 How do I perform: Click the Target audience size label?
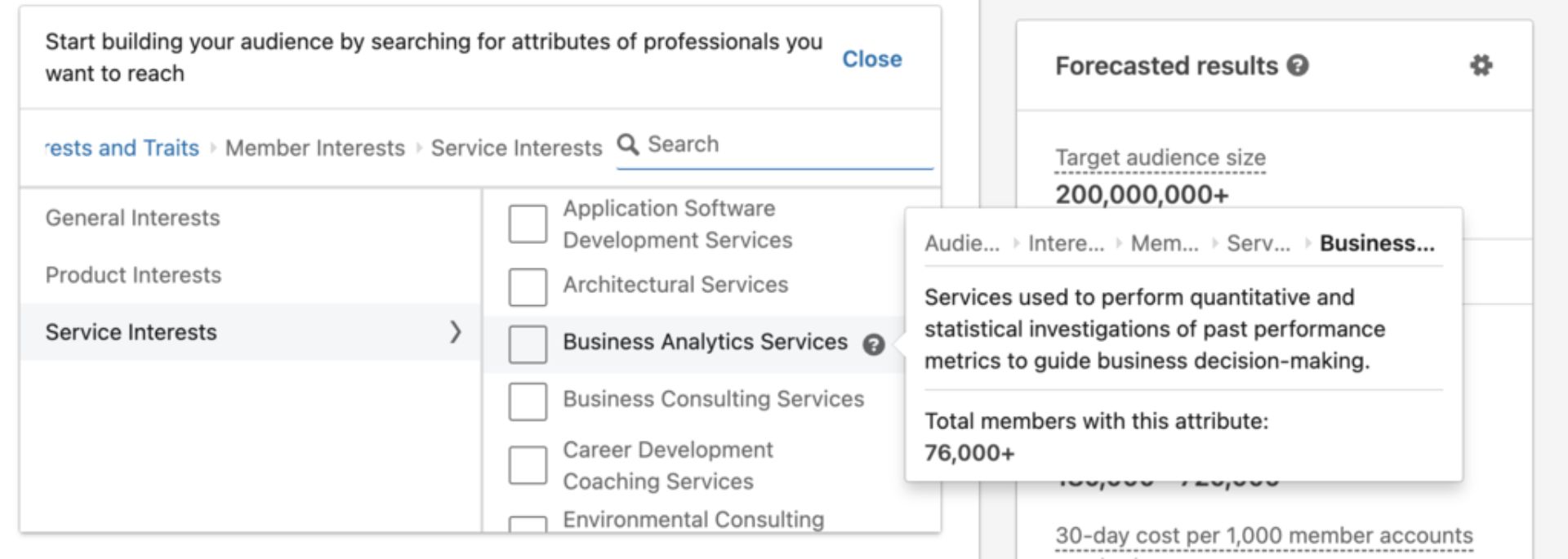[x=1158, y=157]
